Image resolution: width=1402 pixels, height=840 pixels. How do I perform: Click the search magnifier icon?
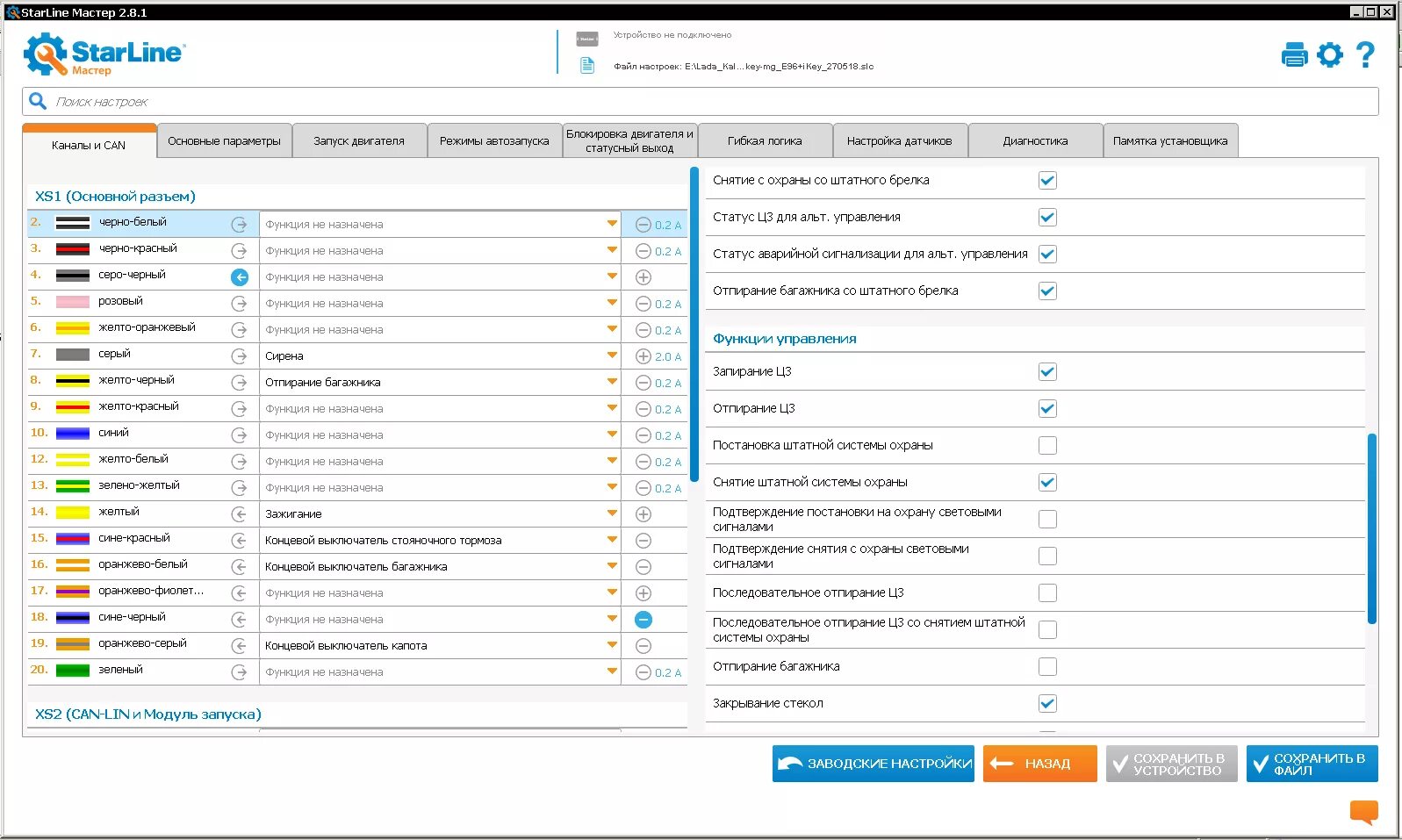coord(38,101)
